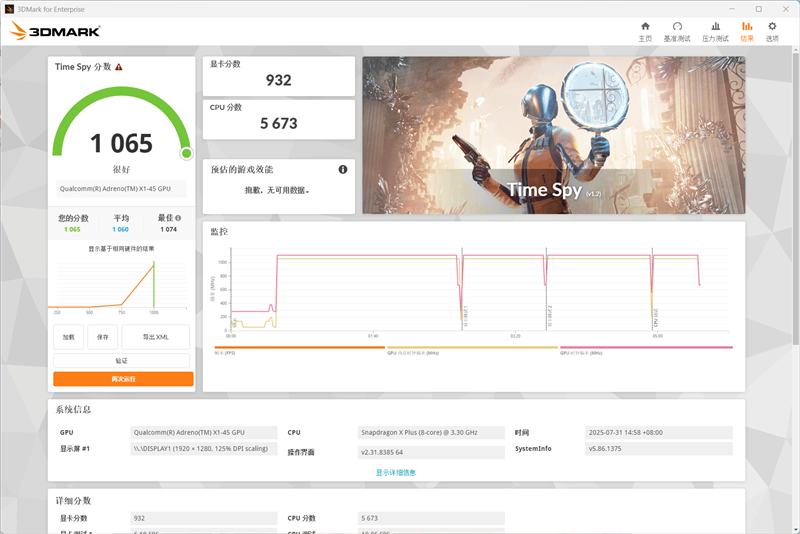Screen dimensions: 800x534
Task: Open the 基准测试 benchmarks tab
Action: (x=677, y=32)
